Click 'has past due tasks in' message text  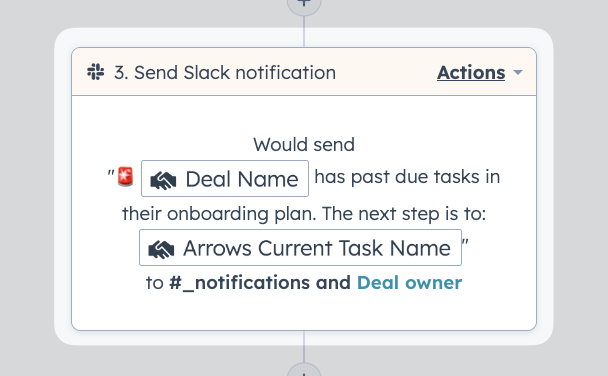tap(407, 177)
